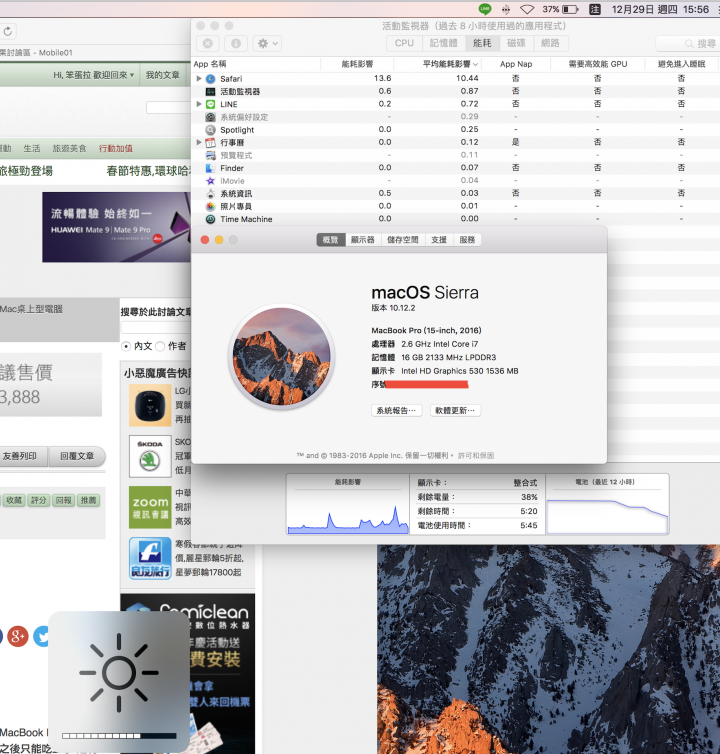
Task: Select the Finder icon row
Action: coord(210,168)
